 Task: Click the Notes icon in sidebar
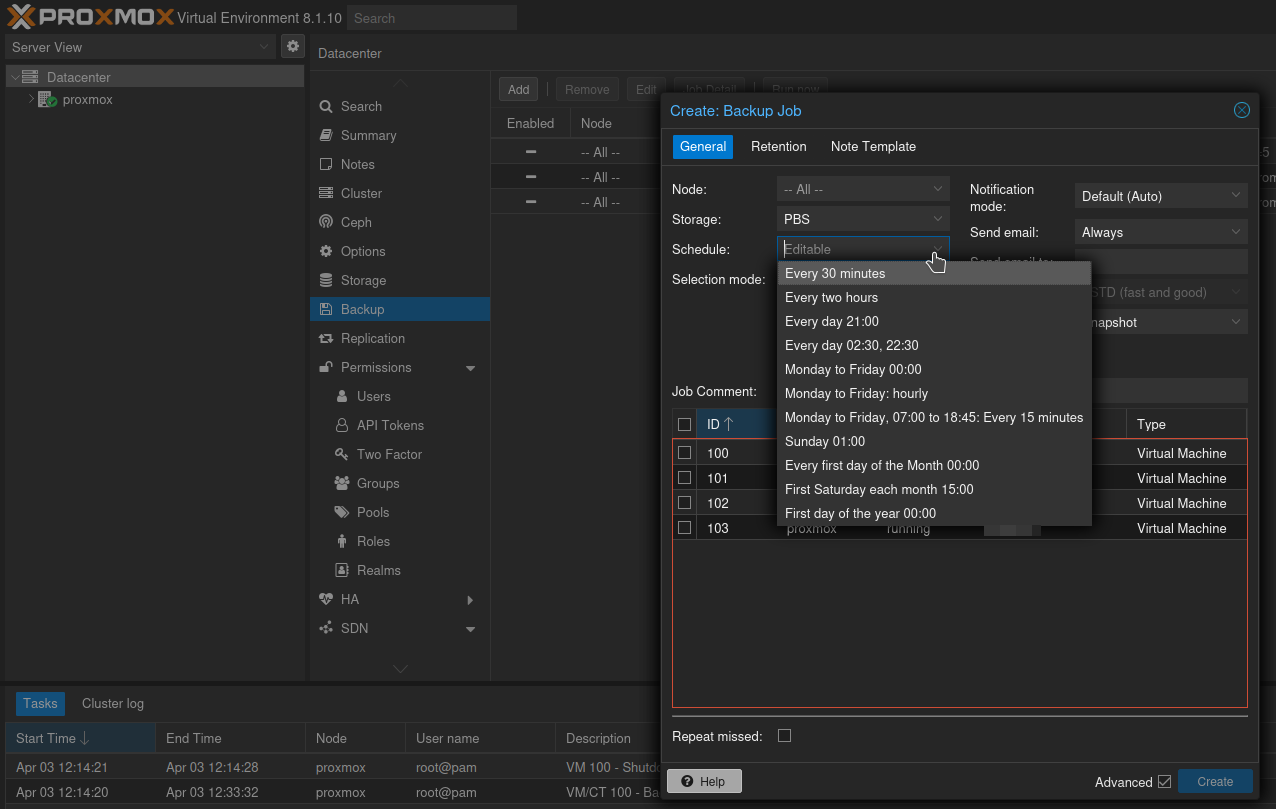(326, 165)
